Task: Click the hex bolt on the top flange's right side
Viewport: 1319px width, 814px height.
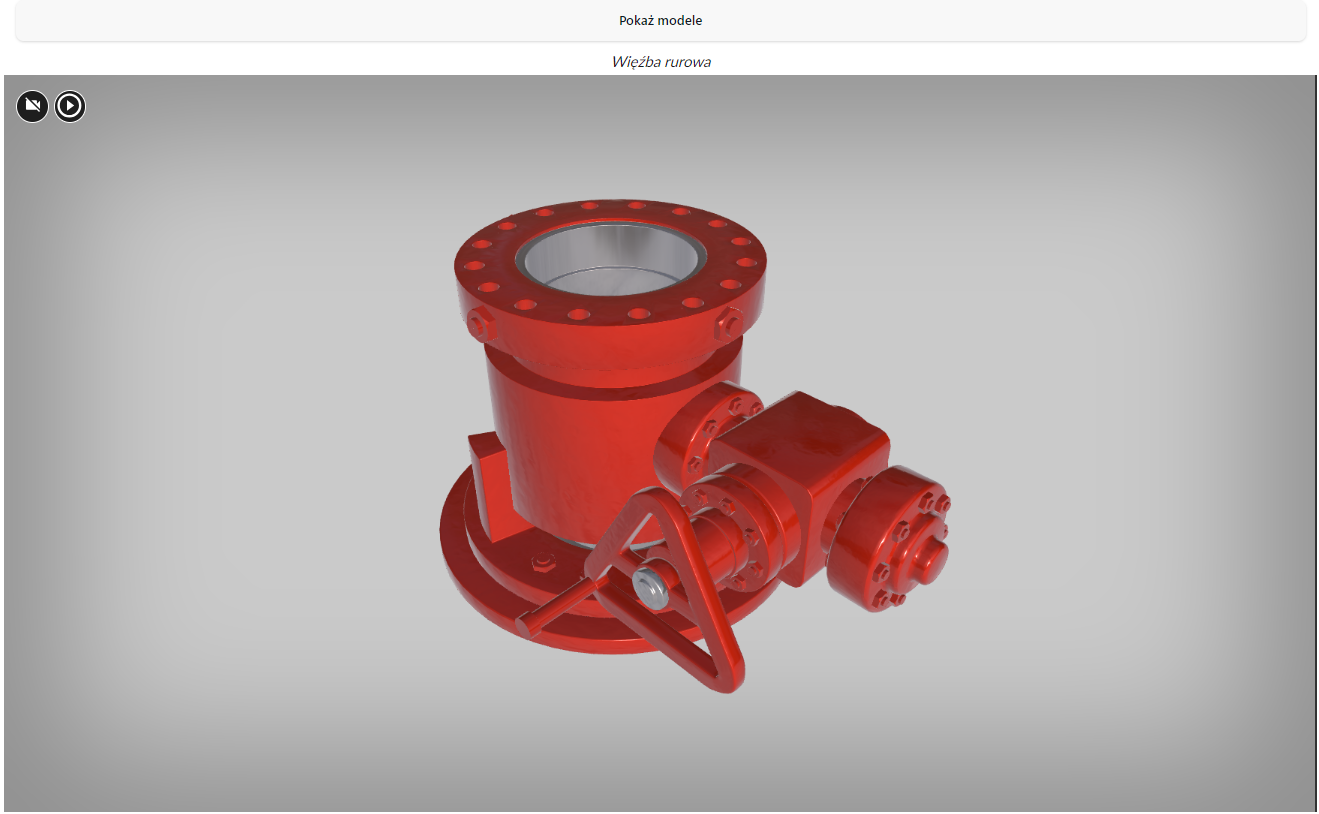Action: pos(728,323)
